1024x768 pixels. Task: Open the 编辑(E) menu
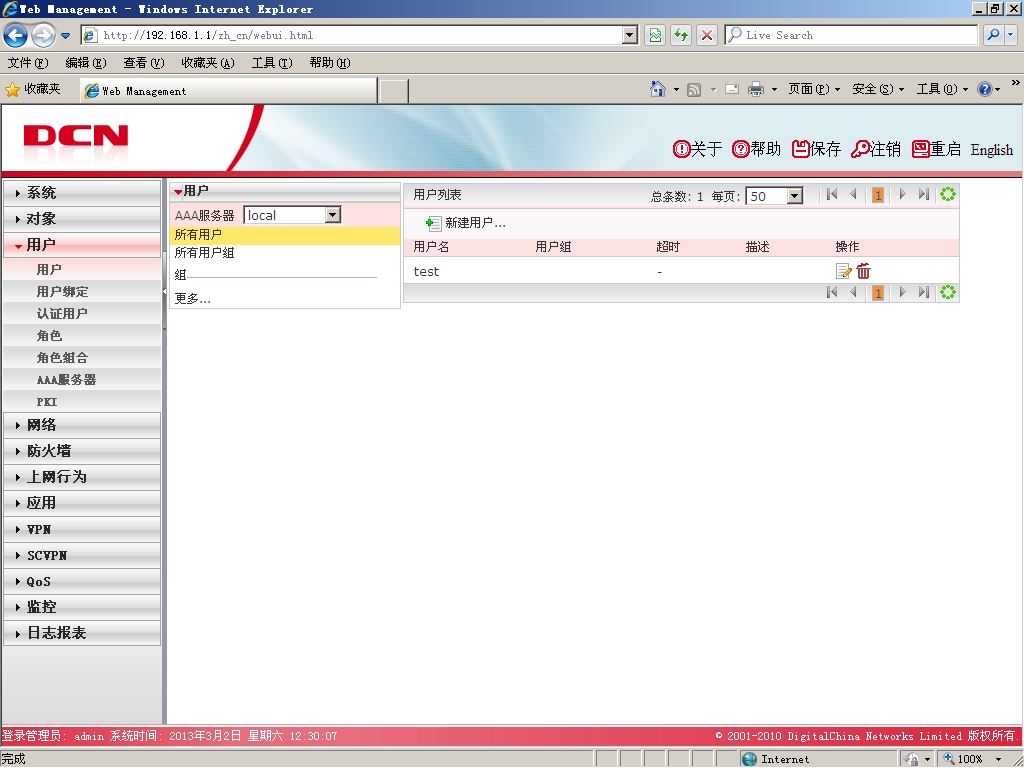(x=86, y=63)
